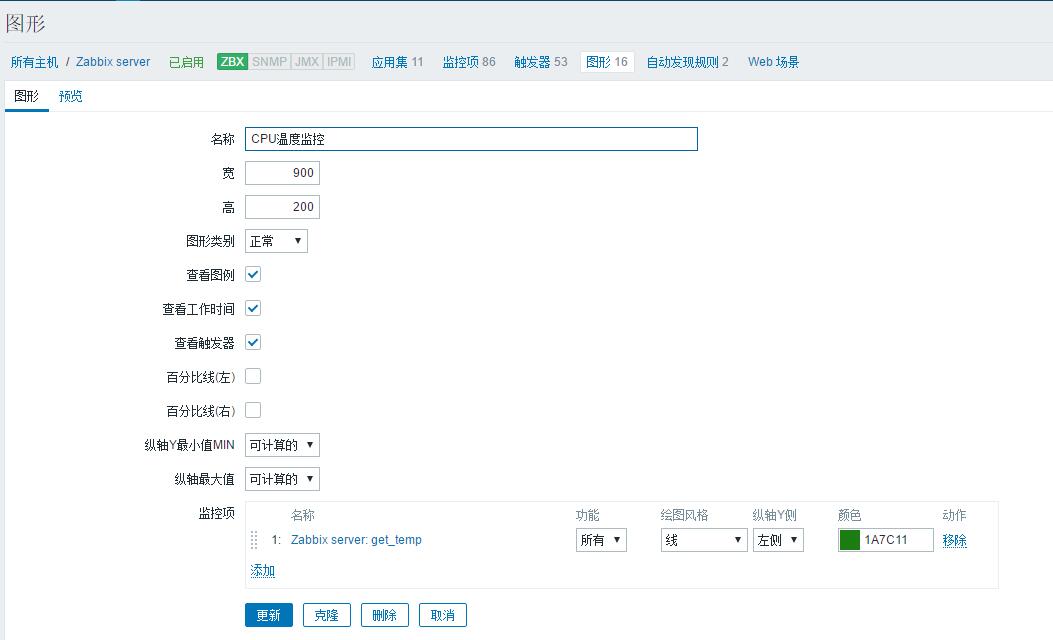
Task: Open the 应用集 11 section
Action: (x=398, y=62)
